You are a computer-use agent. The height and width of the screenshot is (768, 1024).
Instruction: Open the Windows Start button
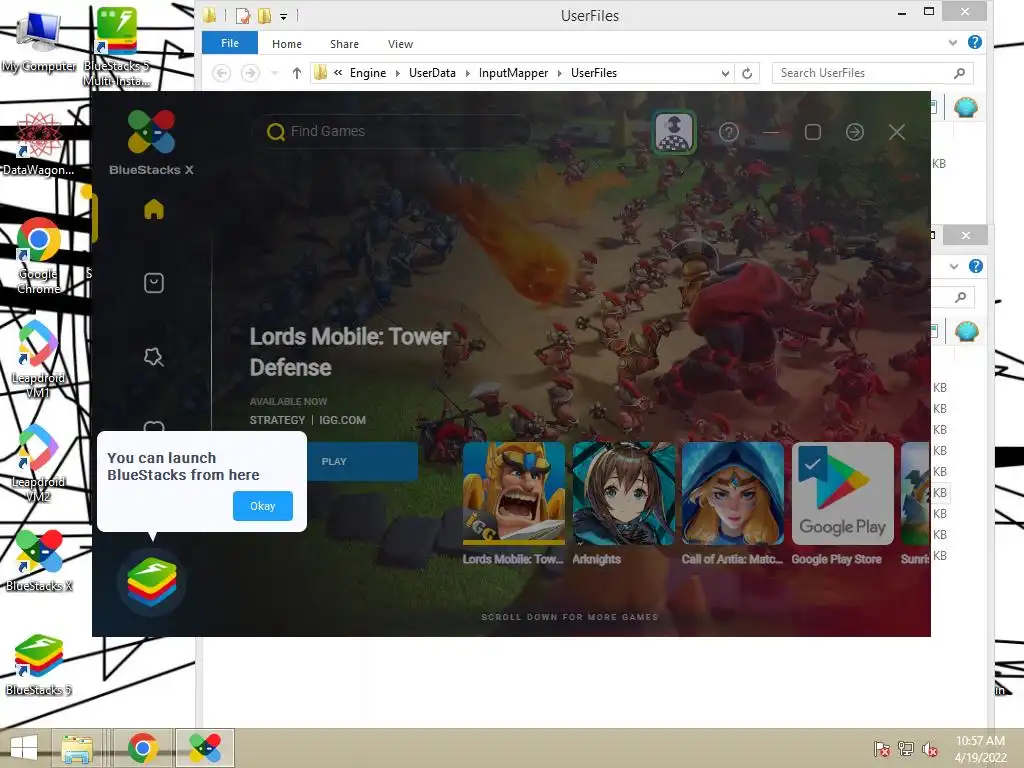coord(24,748)
